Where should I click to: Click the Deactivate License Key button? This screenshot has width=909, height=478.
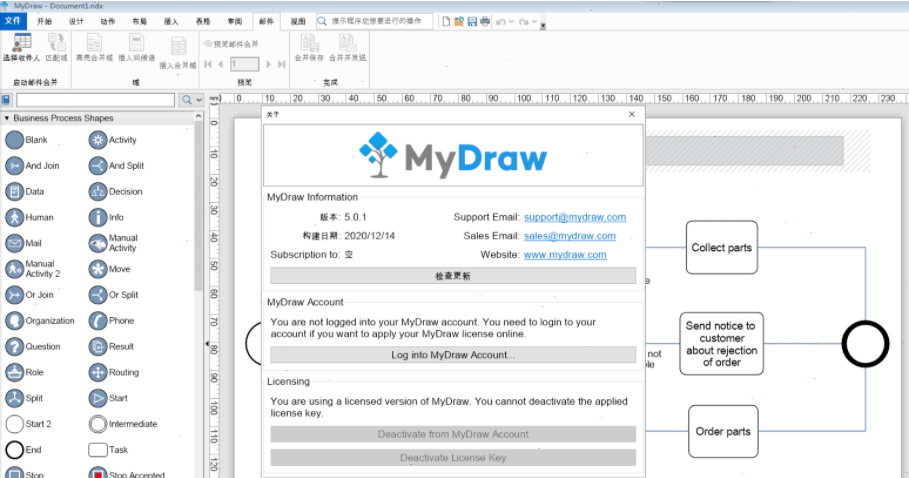[453, 458]
